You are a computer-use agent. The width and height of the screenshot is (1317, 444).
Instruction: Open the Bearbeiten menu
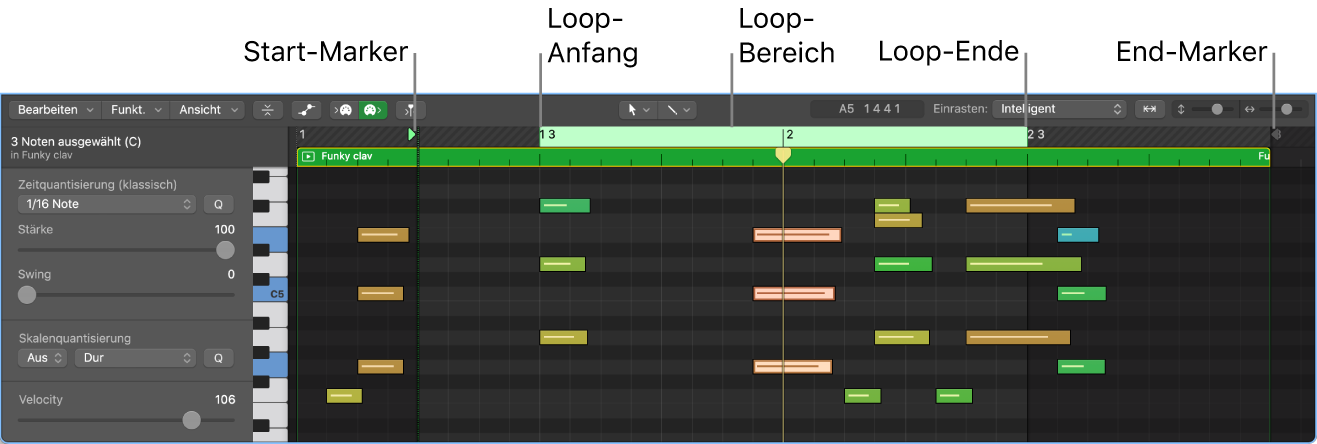[54, 110]
